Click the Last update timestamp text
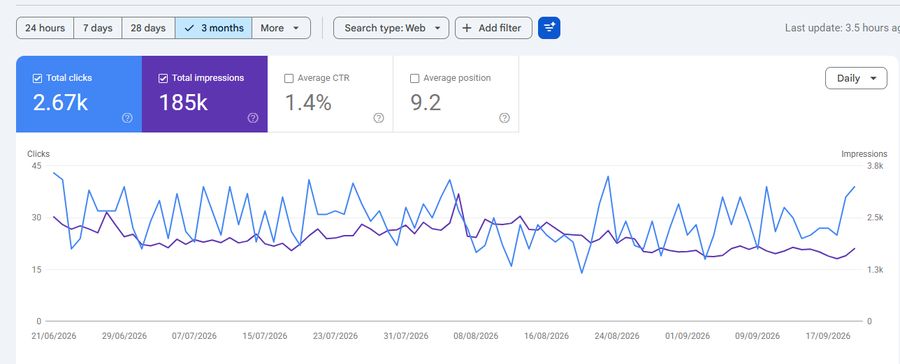The image size is (900, 364). pyautogui.click(x=842, y=28)
